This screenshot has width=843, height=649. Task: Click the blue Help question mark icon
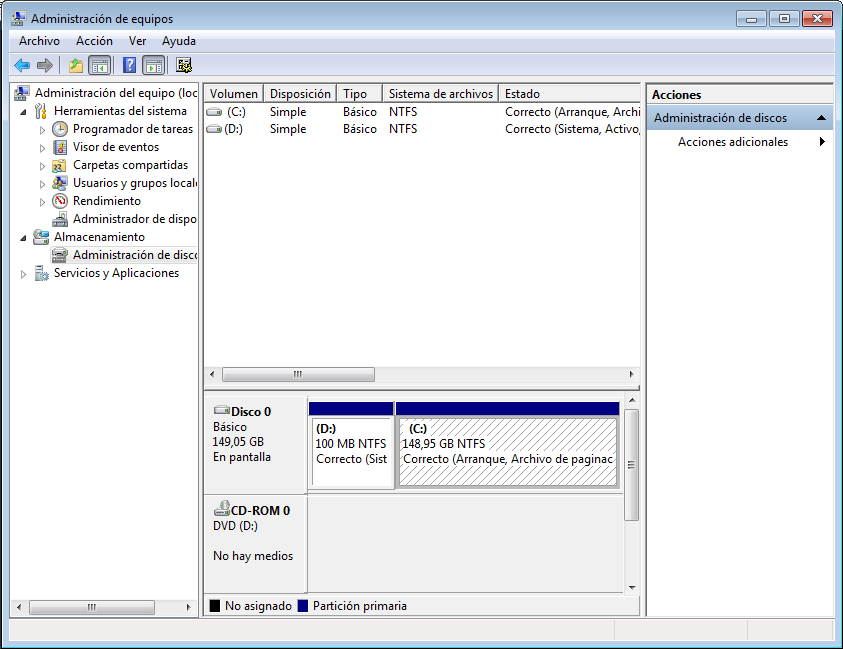tap(129, 65)
